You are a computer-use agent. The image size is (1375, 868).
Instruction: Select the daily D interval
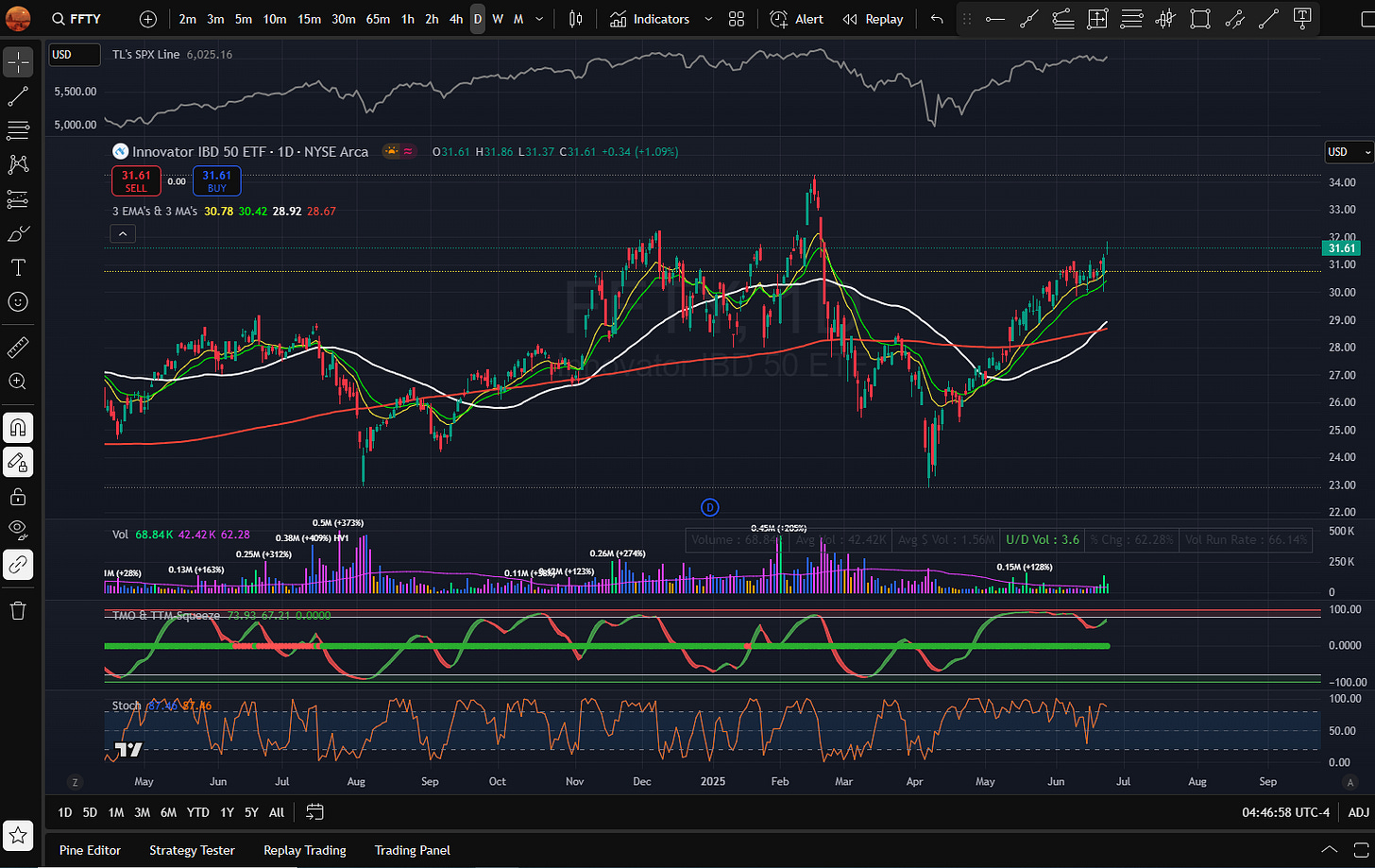click(478, 19)
